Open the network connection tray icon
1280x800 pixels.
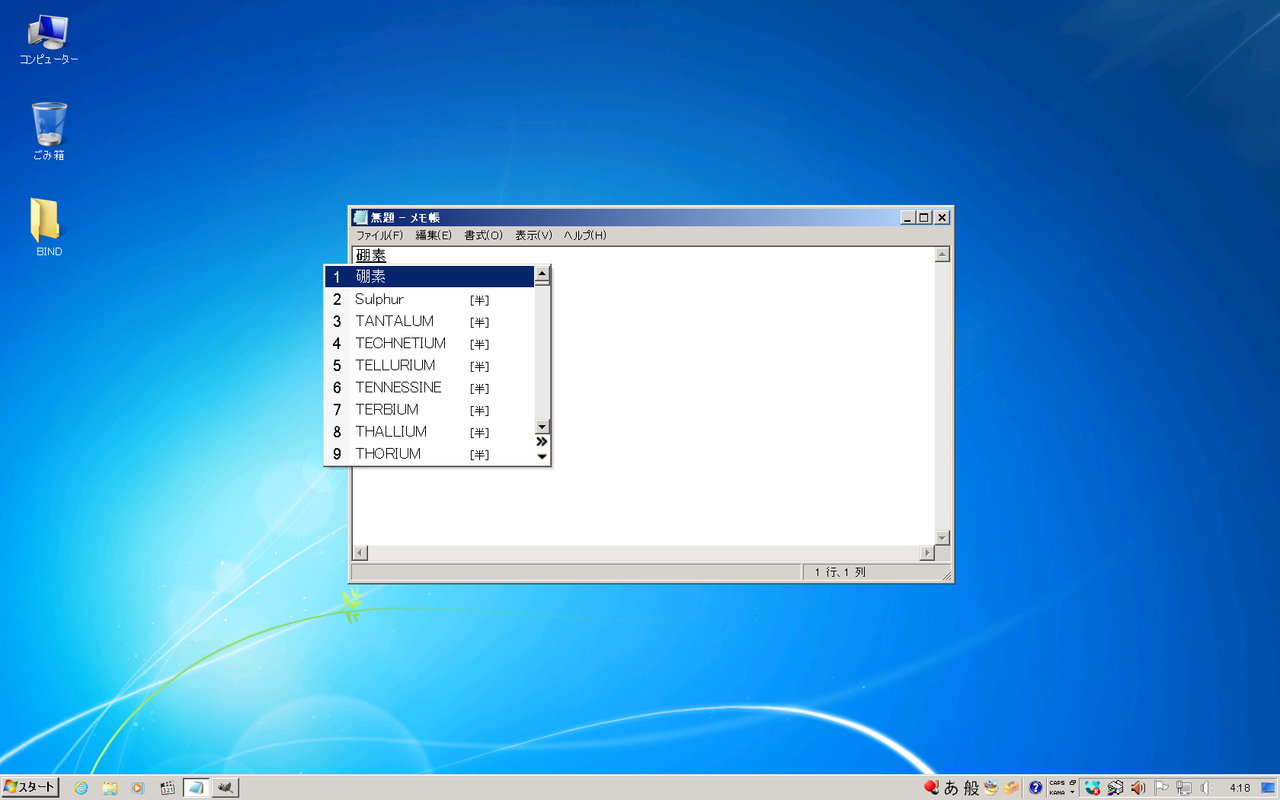1185,788
